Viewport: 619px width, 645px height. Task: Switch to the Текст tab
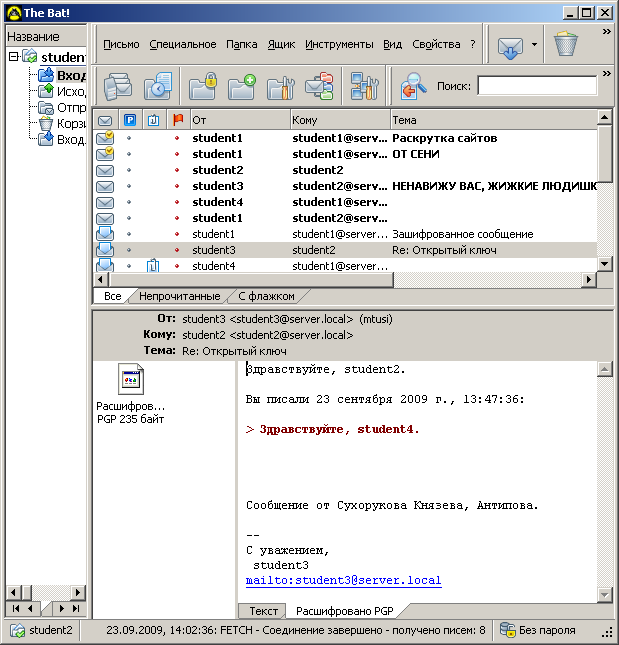(263, 611)
